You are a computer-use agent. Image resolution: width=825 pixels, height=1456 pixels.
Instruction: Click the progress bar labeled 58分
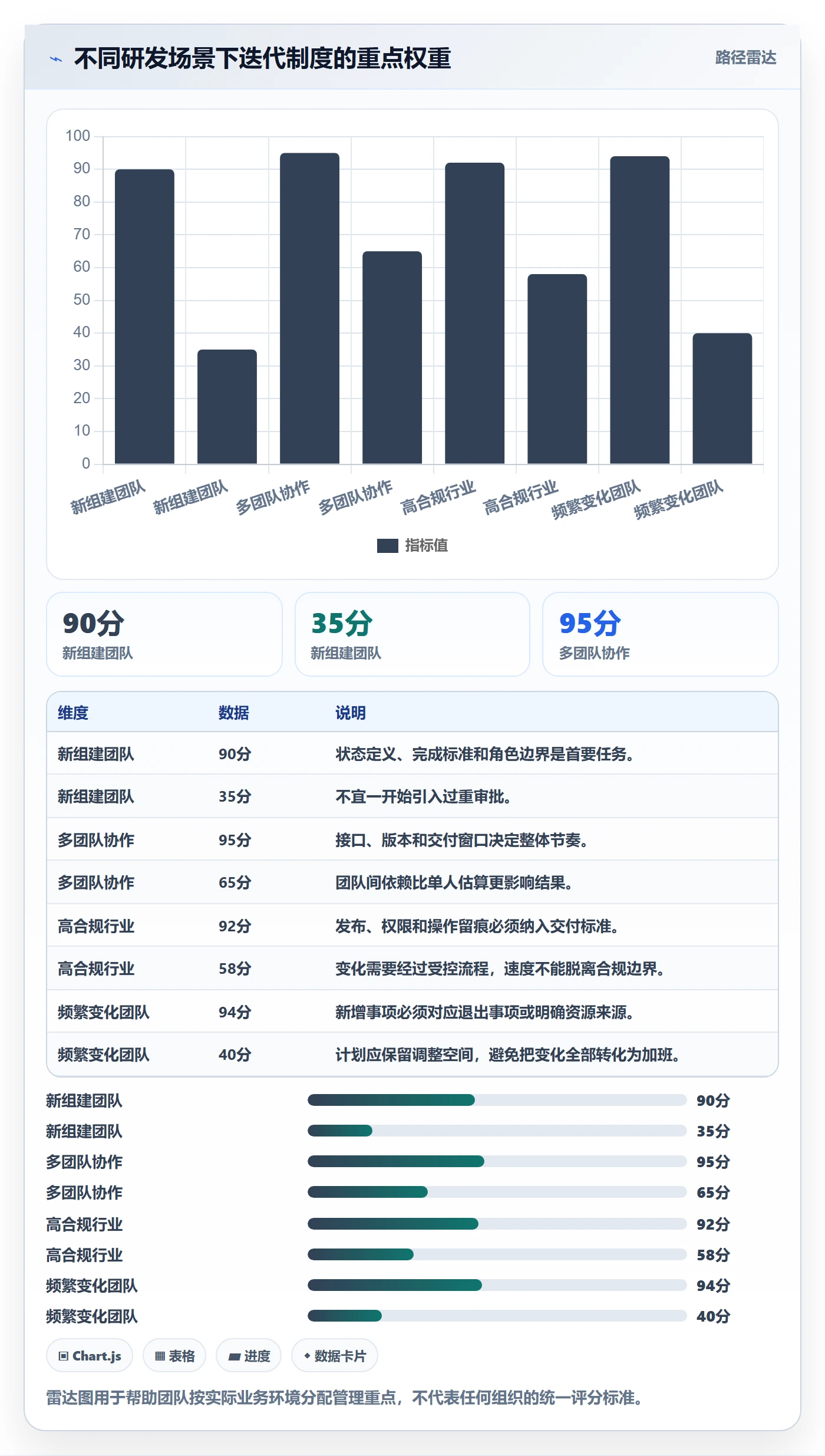(497, 1254)
